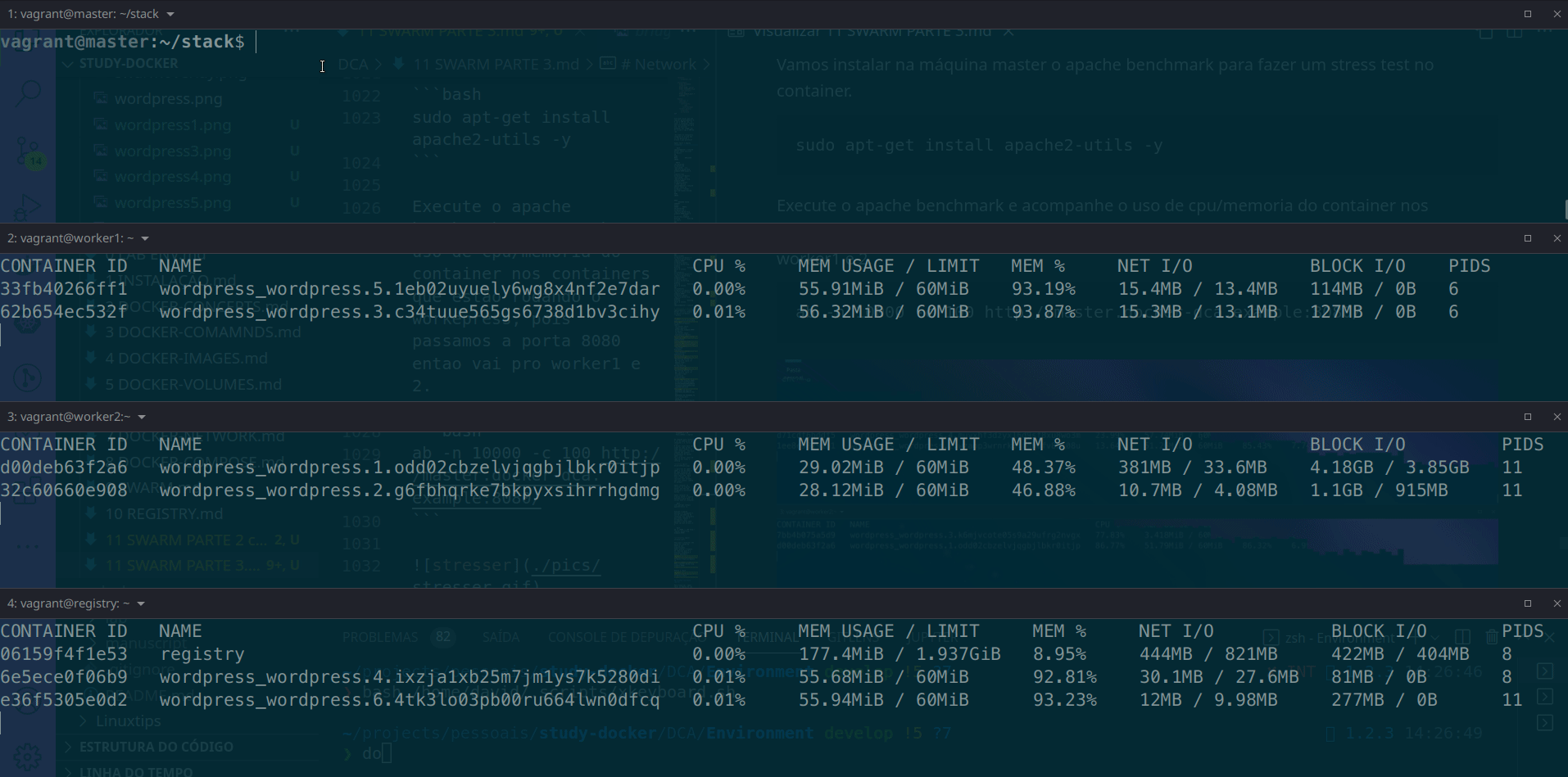Close the vagrant@worker1 terminal pane
1568x777 pixels.
coord(1557,238)
